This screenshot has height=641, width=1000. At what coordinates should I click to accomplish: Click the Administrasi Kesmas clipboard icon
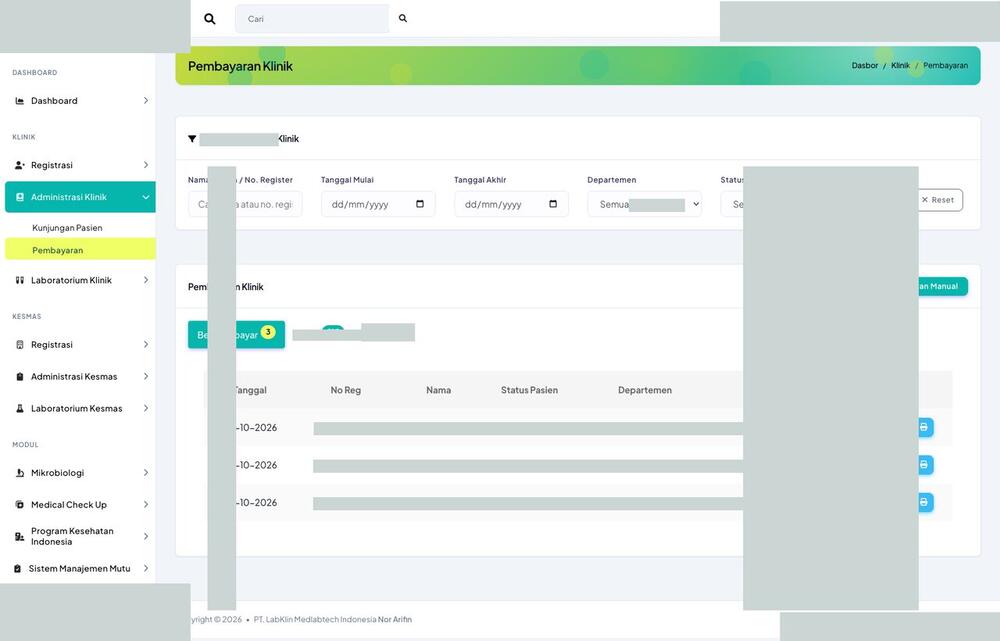tap(20, 376)
